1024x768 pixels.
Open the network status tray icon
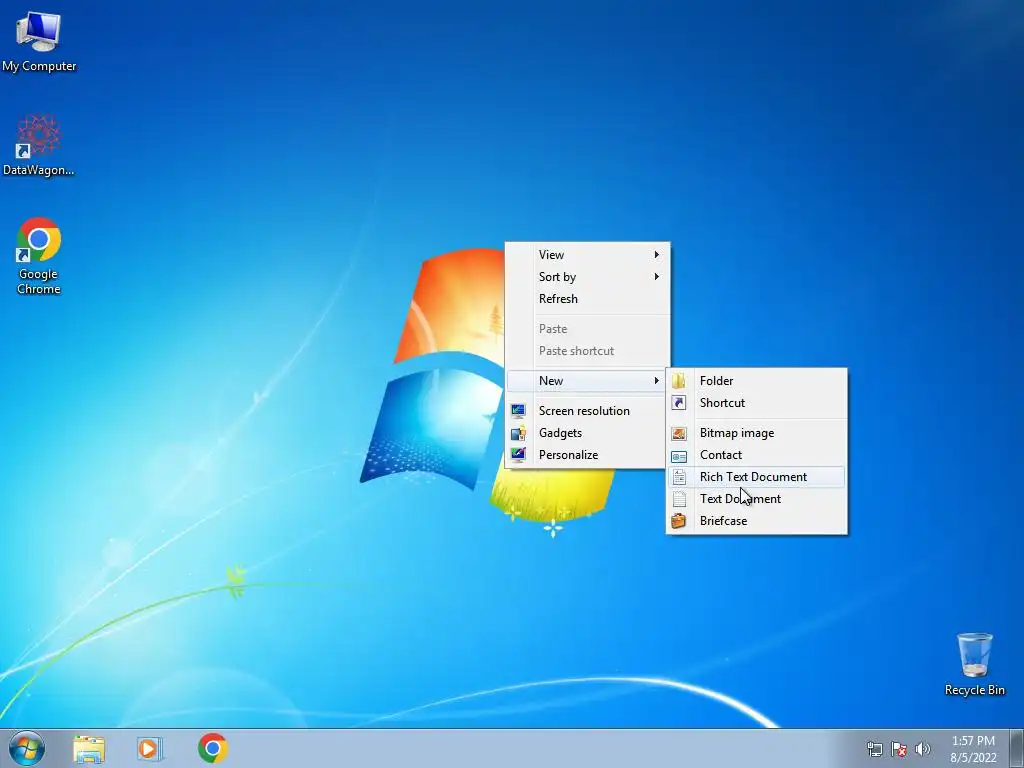tap(874, 749)
